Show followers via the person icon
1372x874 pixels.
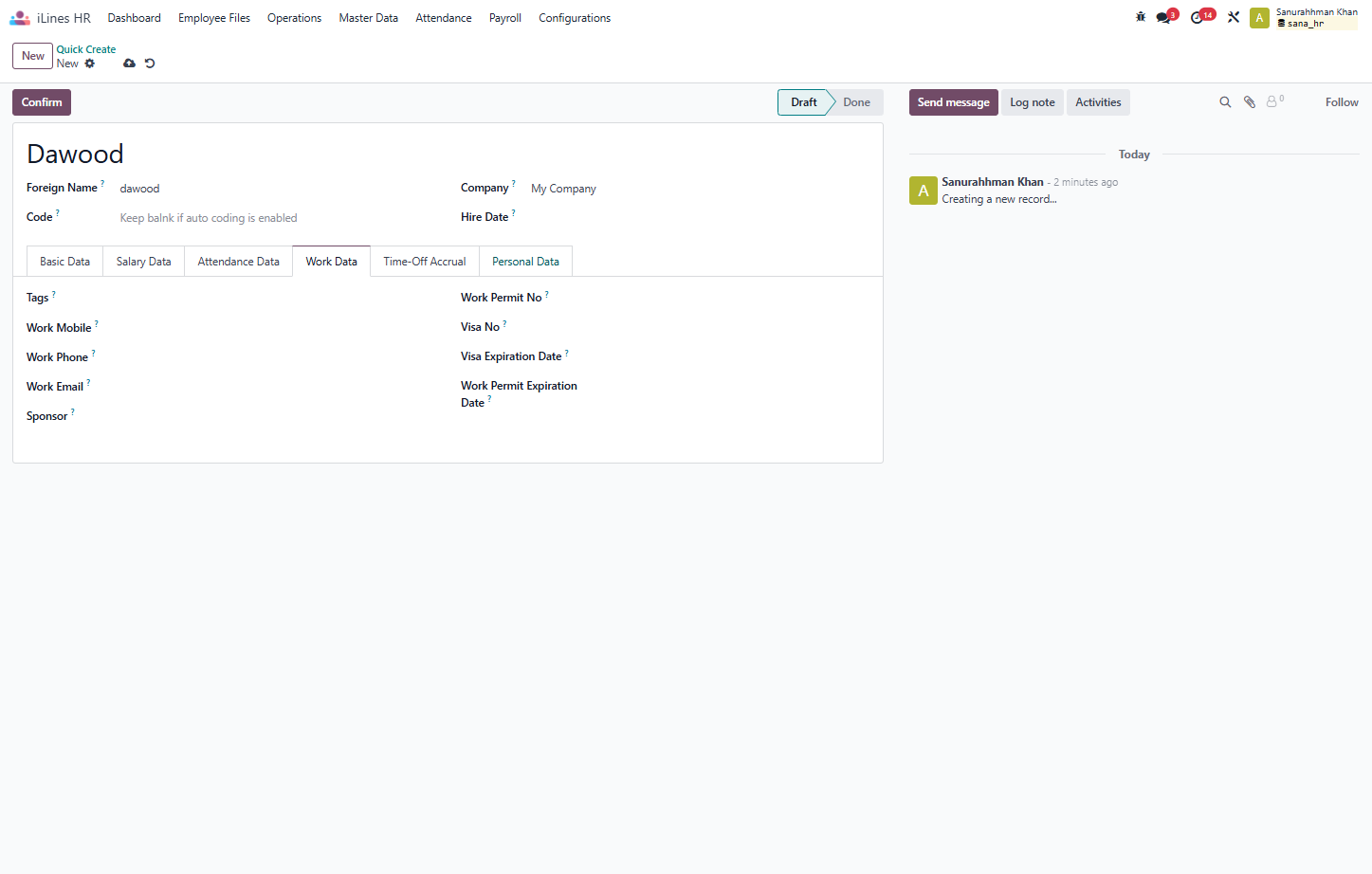click(1274, 100)
